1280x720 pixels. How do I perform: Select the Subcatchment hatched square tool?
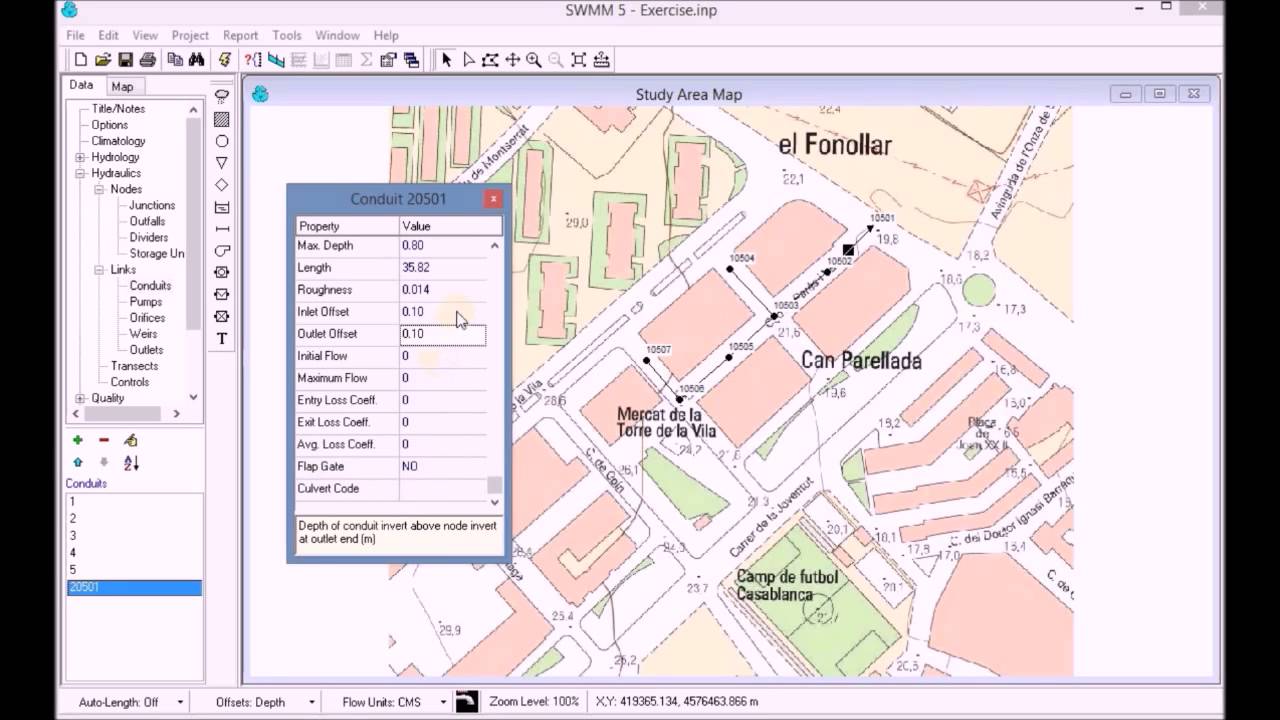(222, 119)
